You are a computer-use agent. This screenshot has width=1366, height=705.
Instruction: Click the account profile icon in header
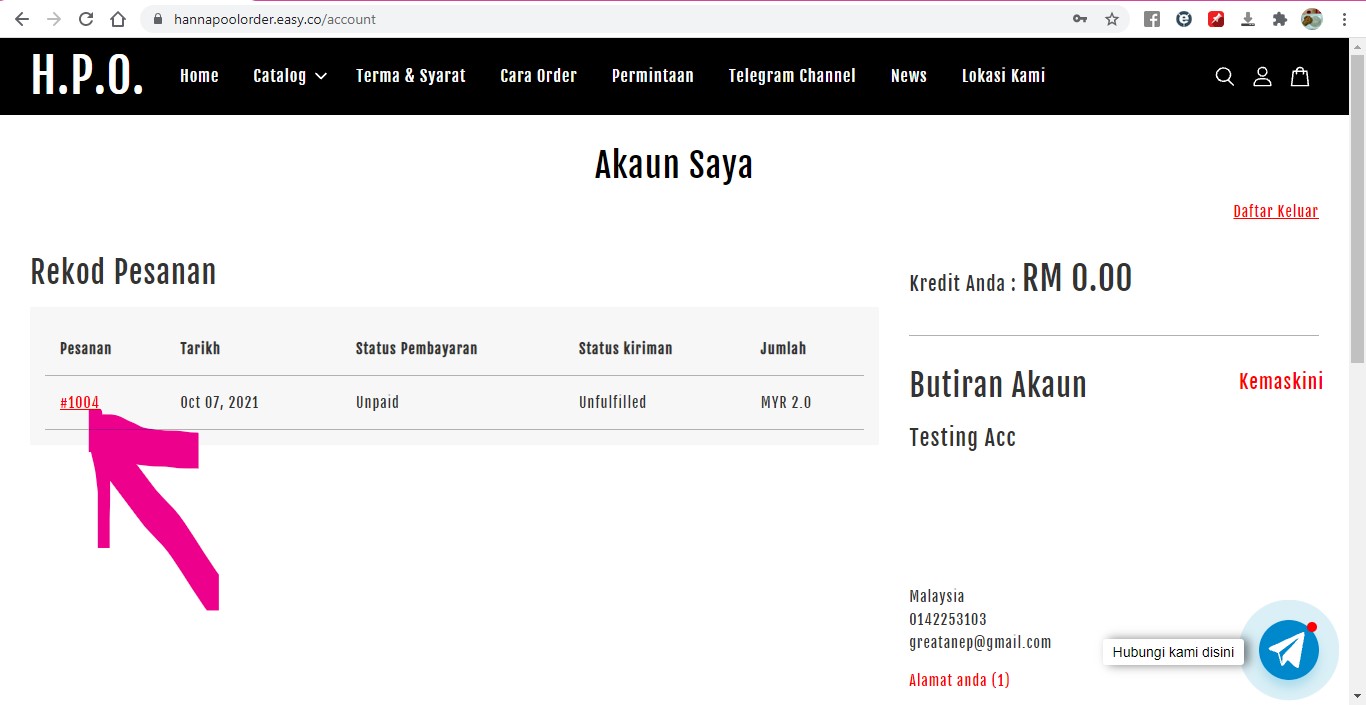coord(1262,77)
